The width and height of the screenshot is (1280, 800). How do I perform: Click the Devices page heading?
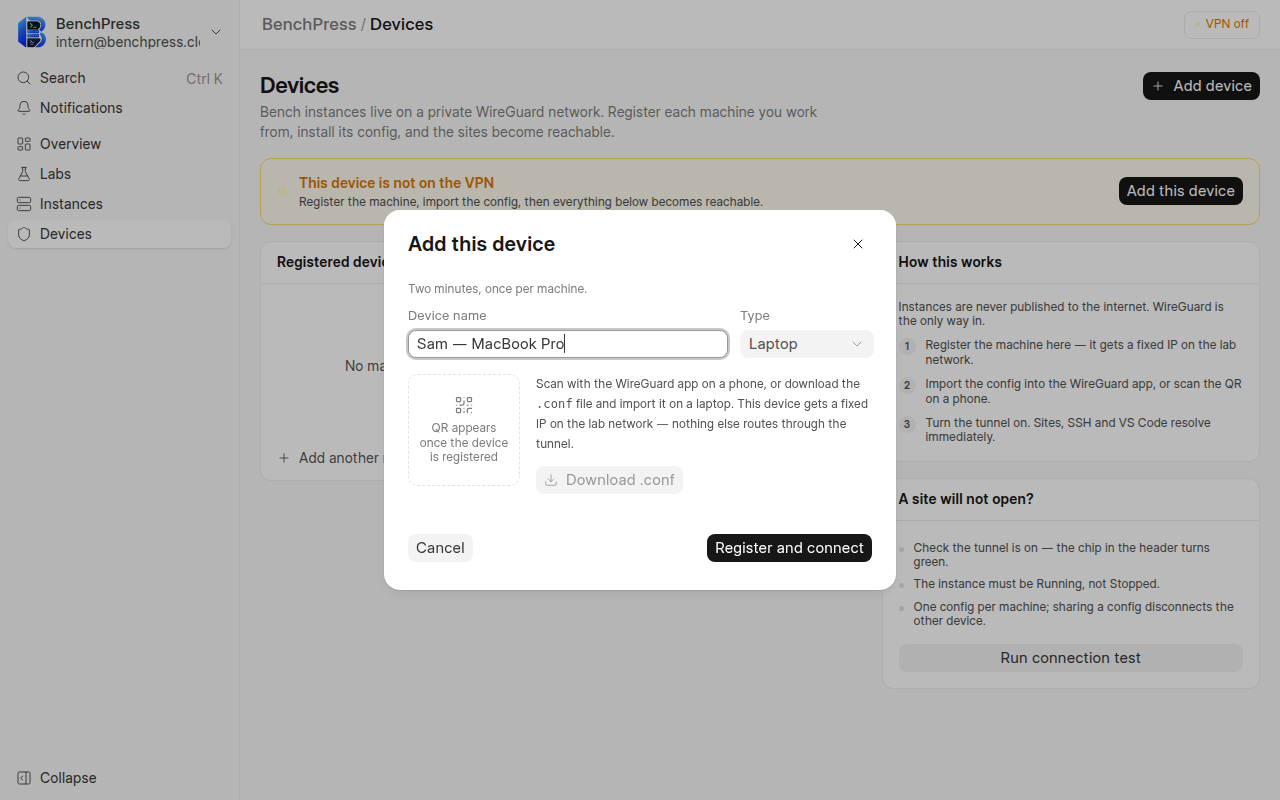click(300, 86)
